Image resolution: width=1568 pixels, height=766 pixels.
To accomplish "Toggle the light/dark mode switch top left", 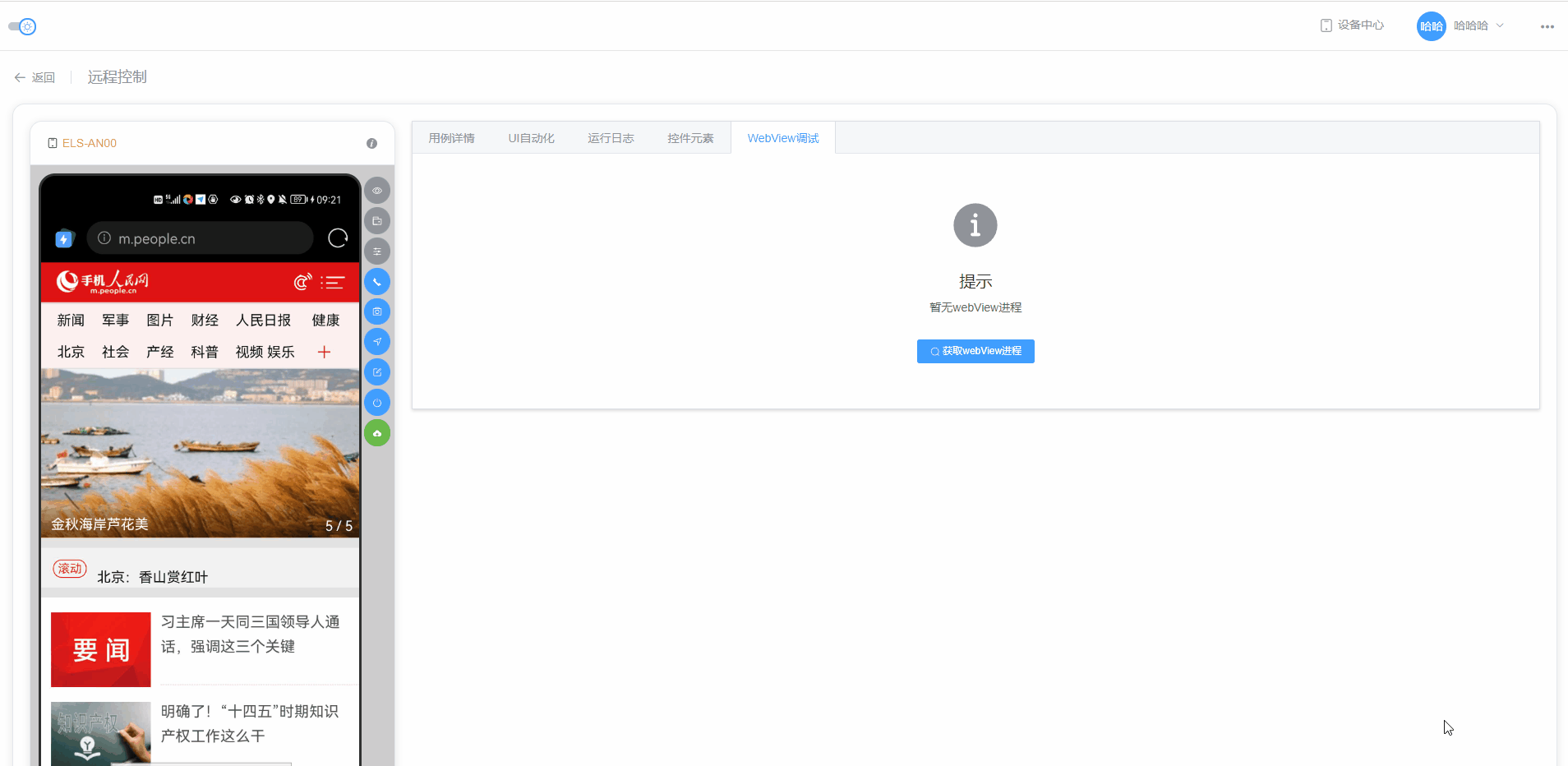I will pyautogui.click(x=23, y=25).
